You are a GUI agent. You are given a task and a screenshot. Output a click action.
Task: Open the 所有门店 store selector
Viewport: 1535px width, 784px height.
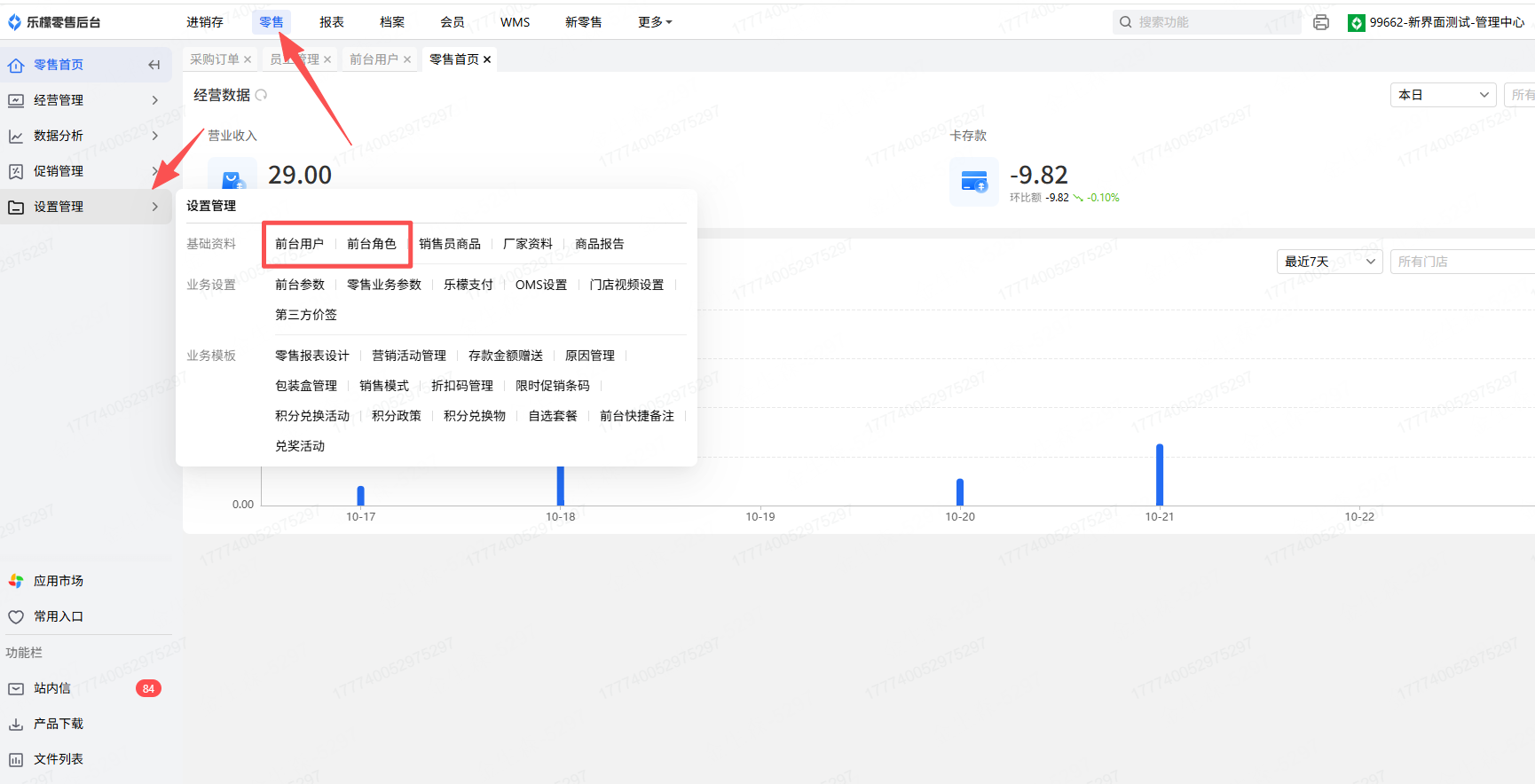tap(1462, 262)
